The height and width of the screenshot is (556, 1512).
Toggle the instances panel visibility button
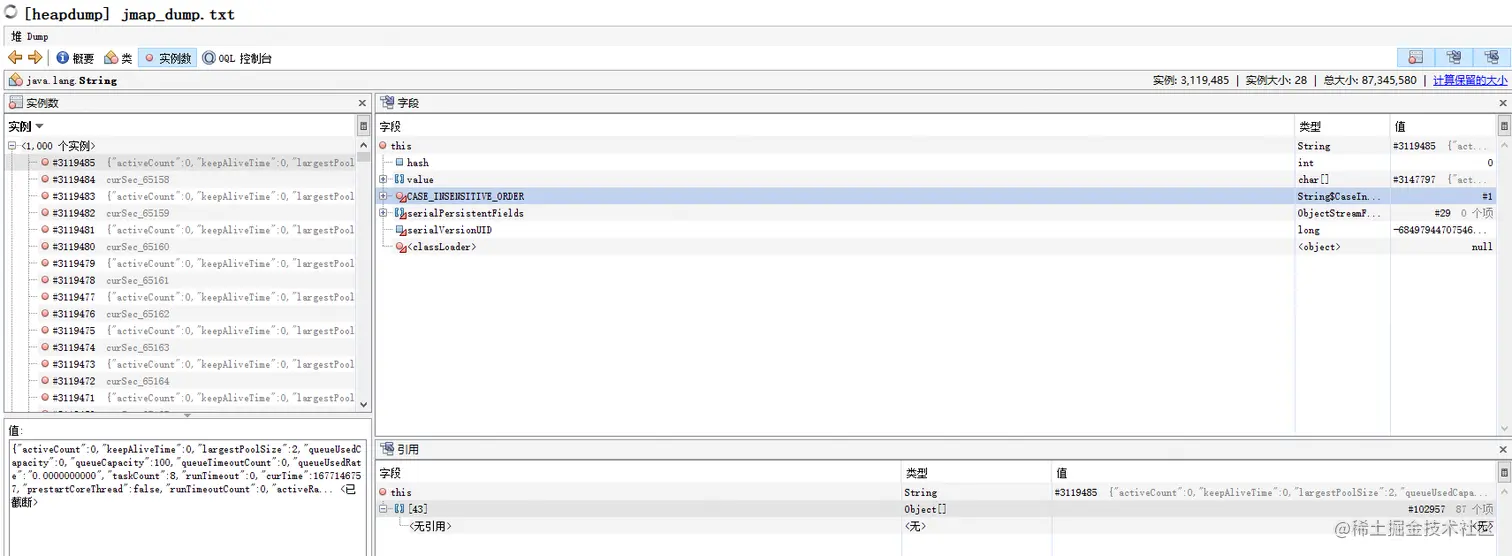[x=1415, y=58]
